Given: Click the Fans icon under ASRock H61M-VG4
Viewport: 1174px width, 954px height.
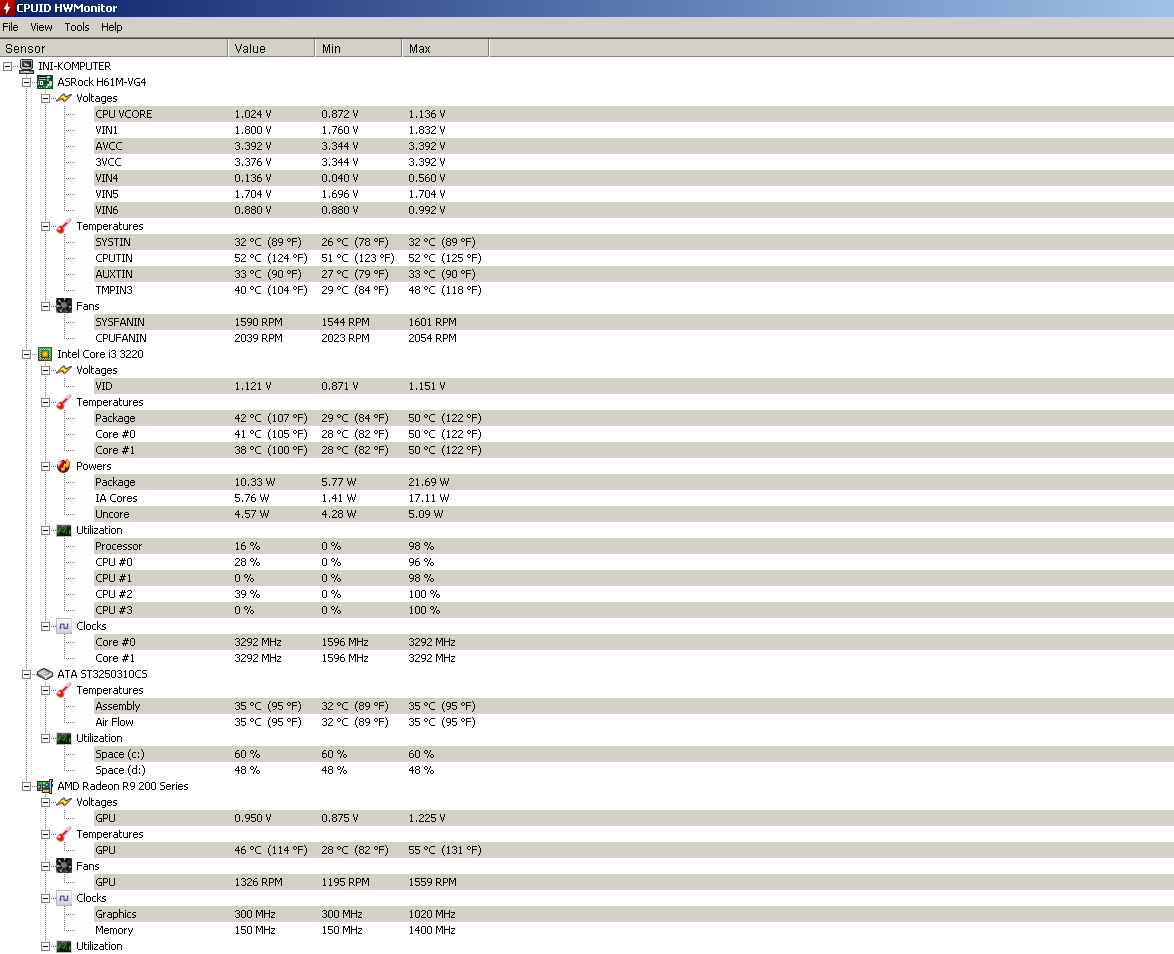Looking at the screenshot, I should (x=64, y=306).
